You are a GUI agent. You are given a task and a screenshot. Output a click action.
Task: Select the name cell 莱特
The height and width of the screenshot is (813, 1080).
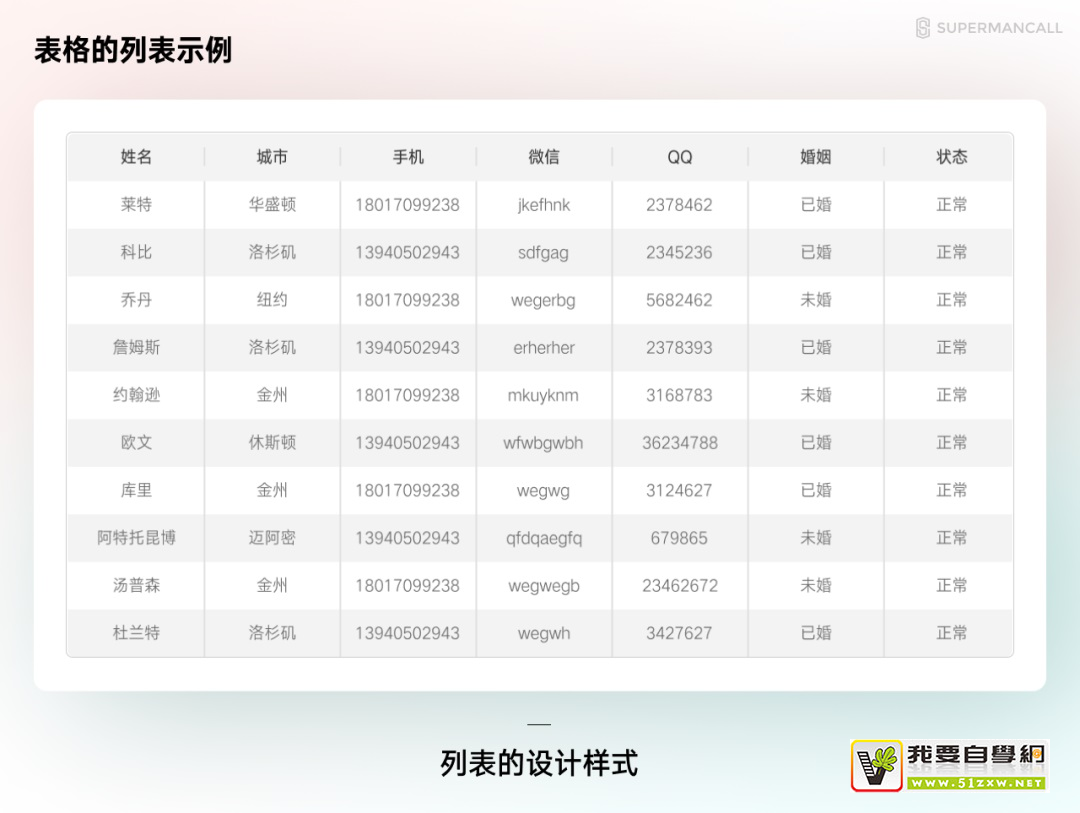coord(136,205)
